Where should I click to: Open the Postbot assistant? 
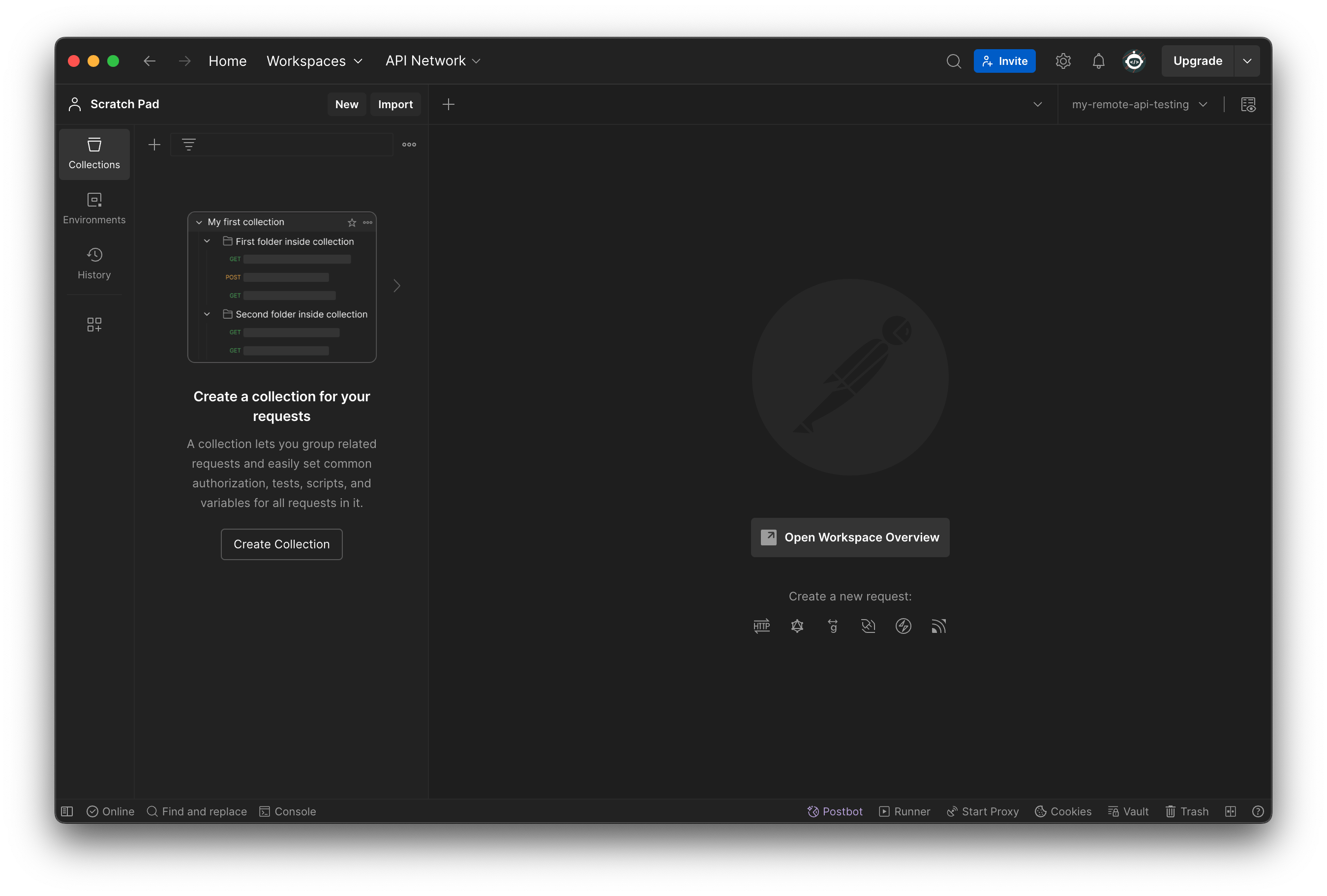tap(835, 811)
